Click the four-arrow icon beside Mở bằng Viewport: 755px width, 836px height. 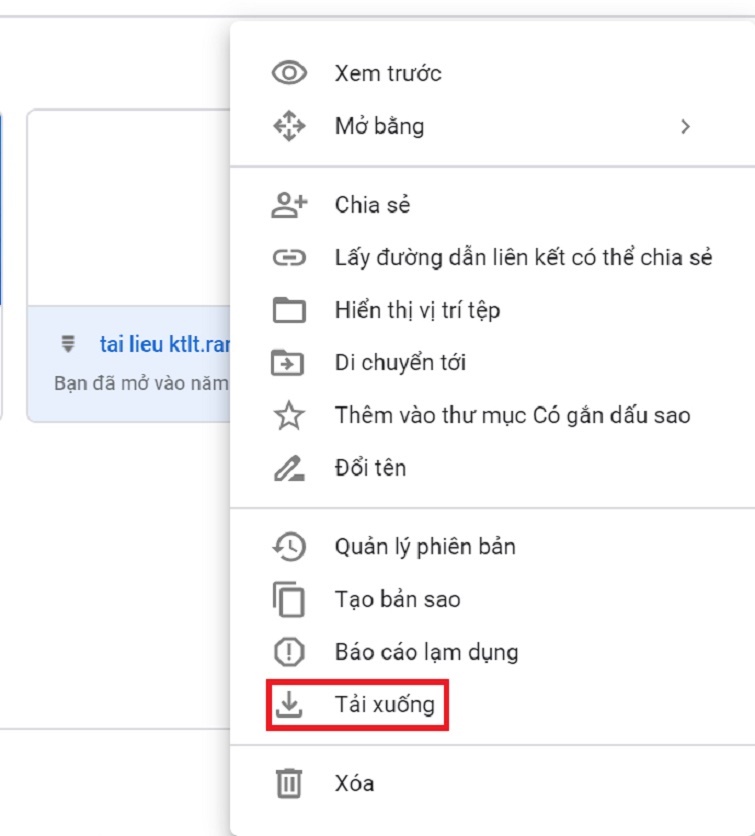pos(289,126)
